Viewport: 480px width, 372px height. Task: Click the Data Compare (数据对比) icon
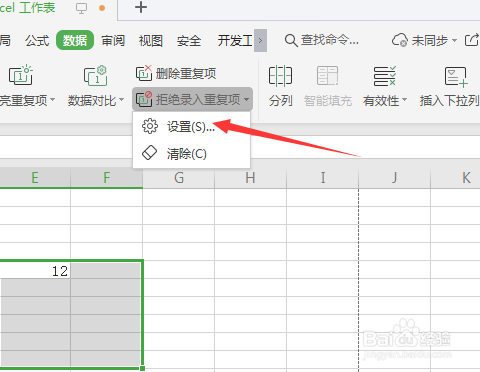tap(95, 75)
